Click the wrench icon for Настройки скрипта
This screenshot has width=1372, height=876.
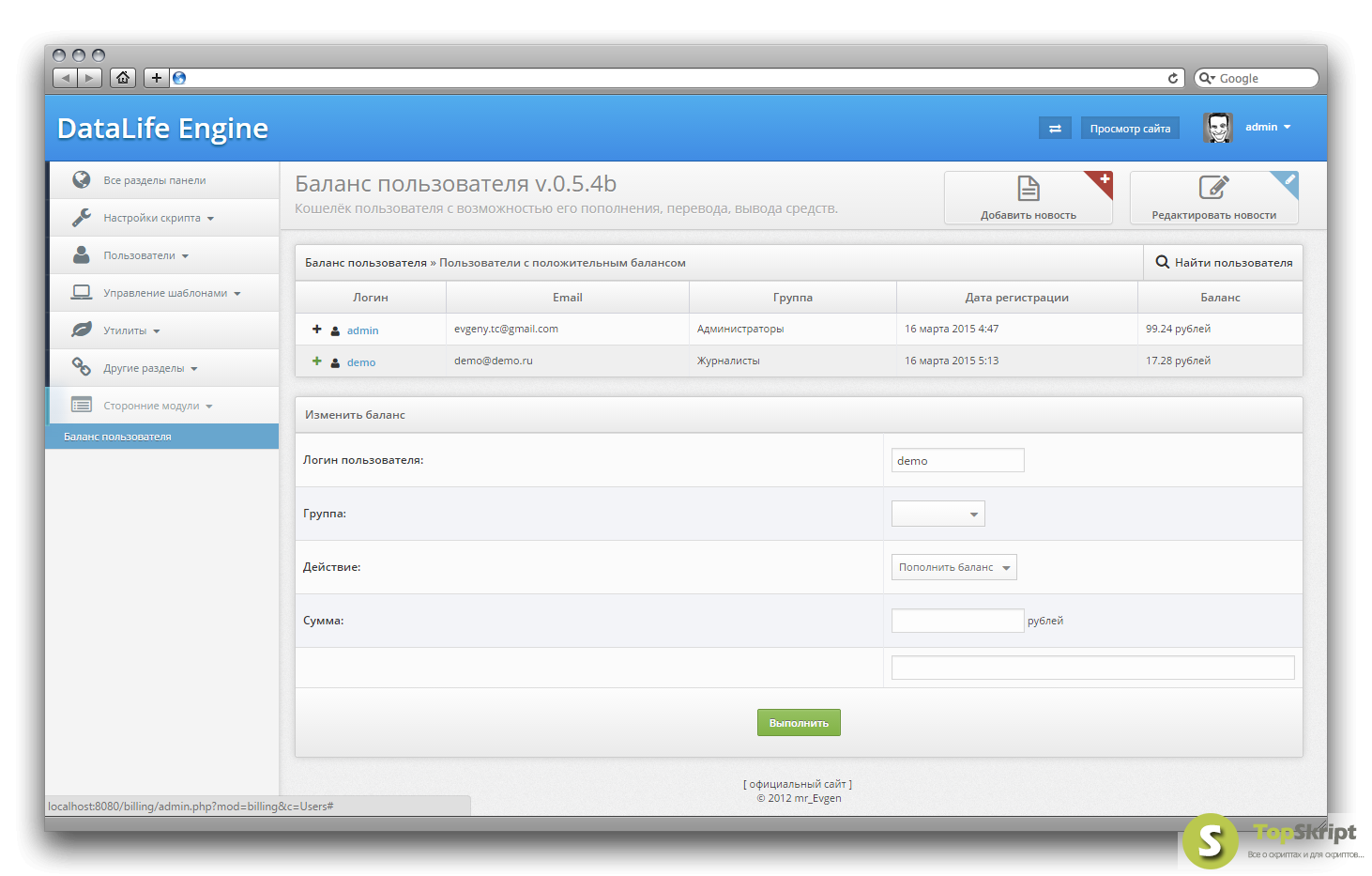pos(82,217)
